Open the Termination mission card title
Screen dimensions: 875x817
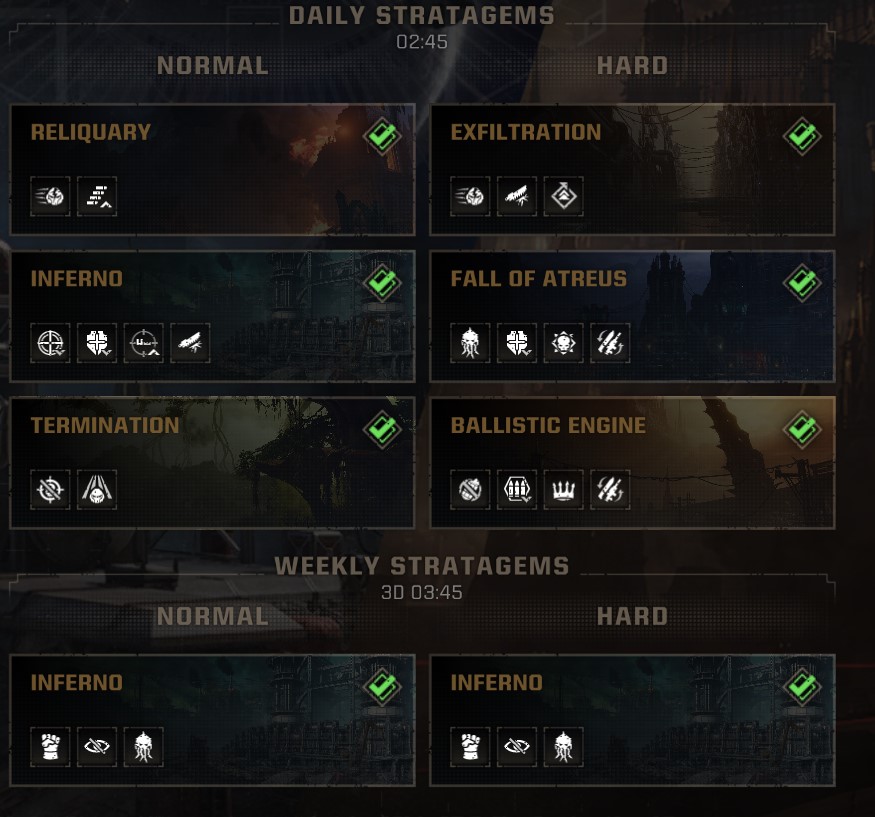pos(104,425)
